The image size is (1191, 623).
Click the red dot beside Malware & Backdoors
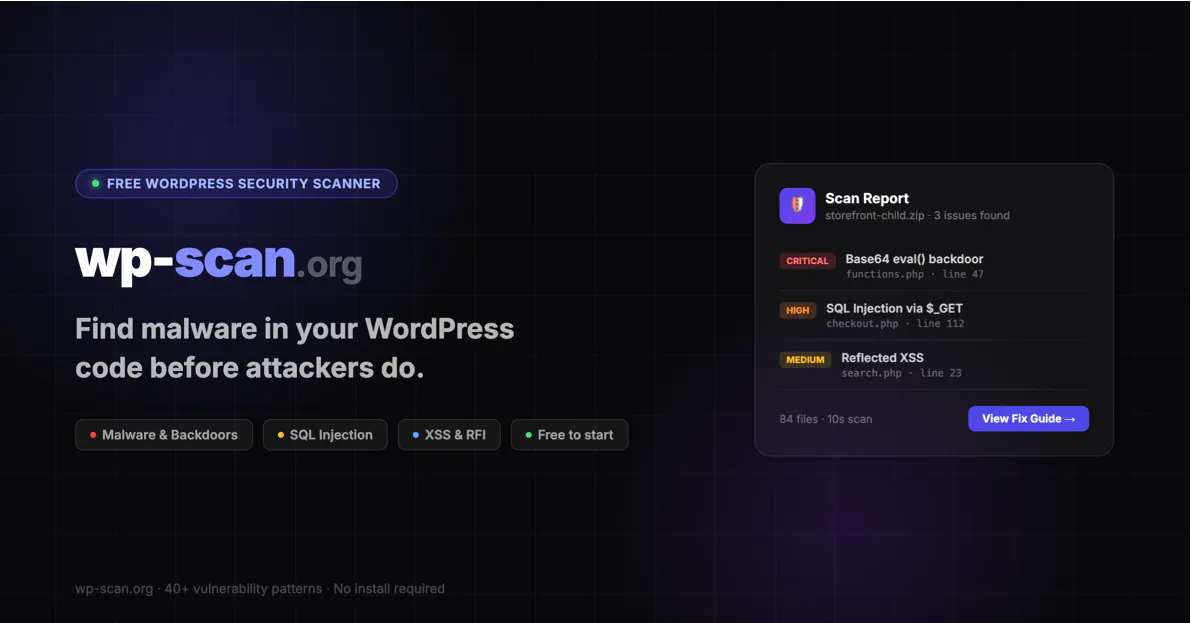pos(93,435)
